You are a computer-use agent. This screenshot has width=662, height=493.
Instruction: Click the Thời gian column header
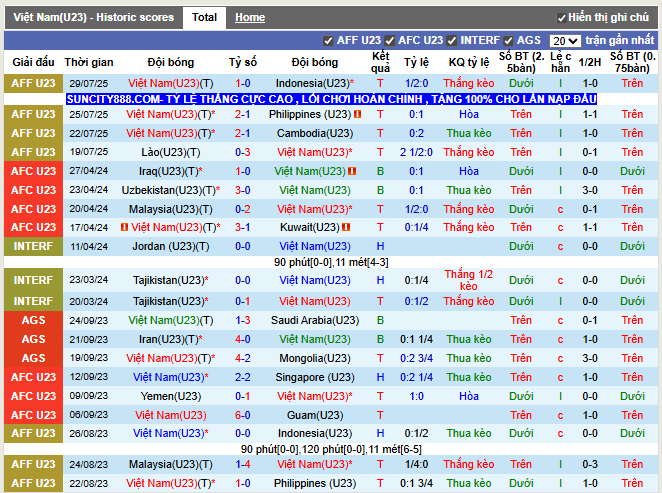coord(89,62)
